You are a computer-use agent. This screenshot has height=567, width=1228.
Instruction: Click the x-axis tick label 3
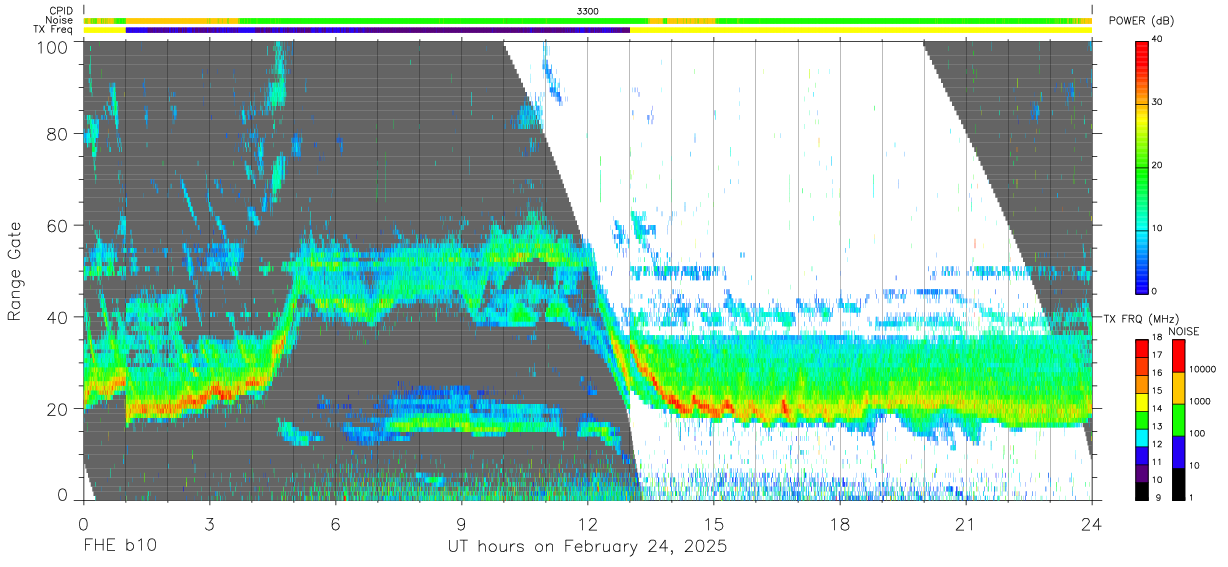(x=209, y=524)
